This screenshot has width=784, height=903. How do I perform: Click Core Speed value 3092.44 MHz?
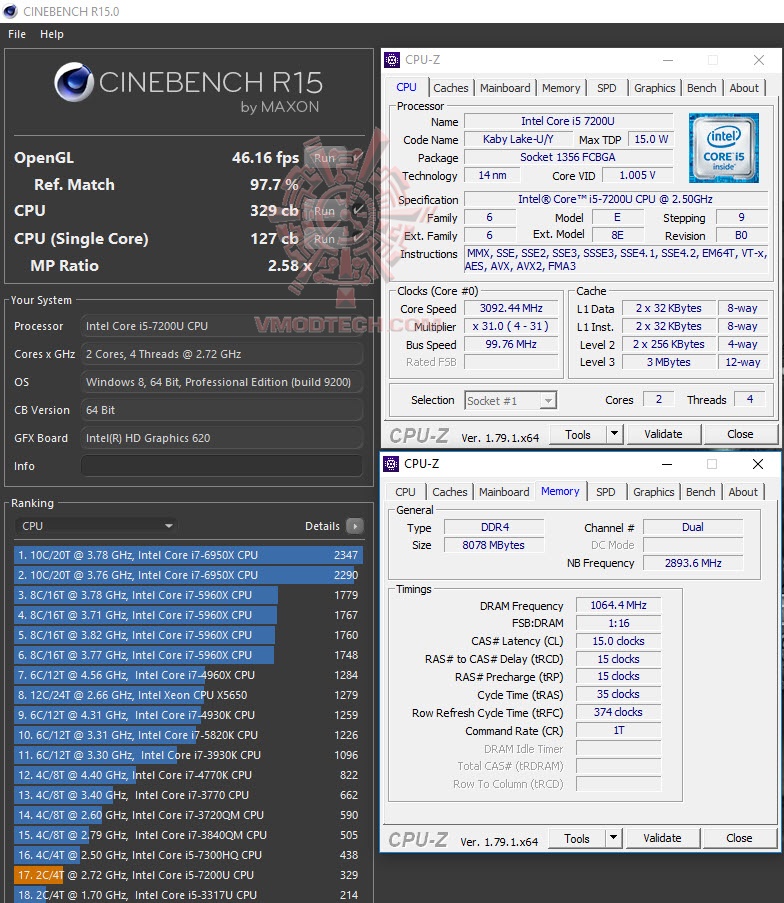pyautogui.click(x=511, y=308)
